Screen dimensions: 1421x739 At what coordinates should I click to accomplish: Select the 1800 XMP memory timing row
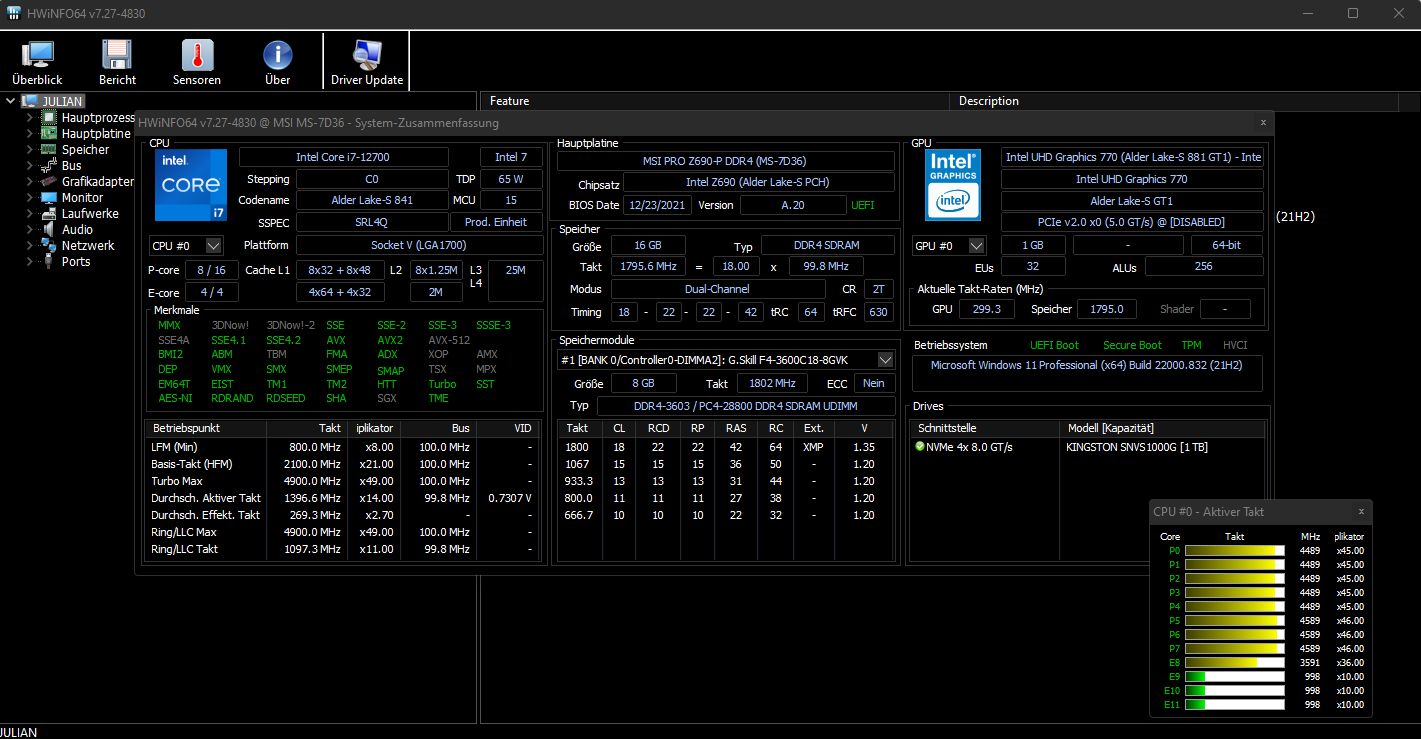click(726, 447)
